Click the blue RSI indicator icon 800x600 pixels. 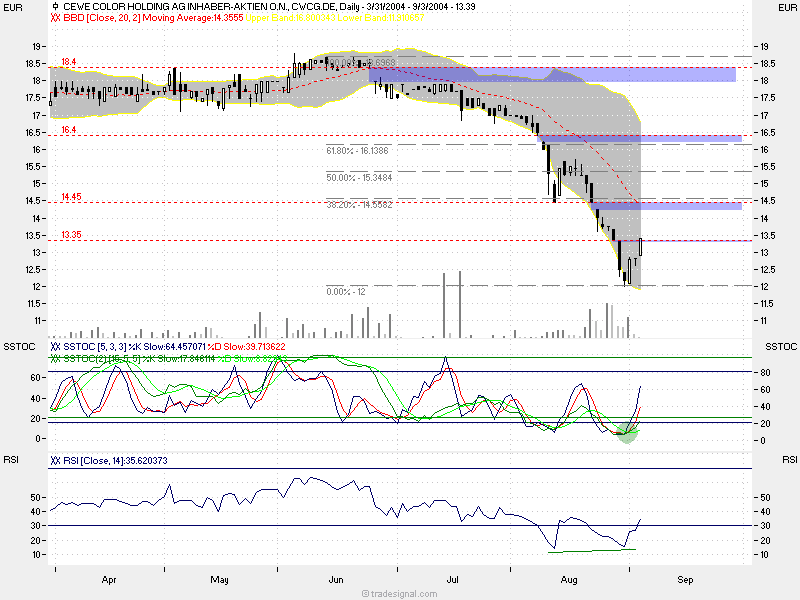tap(56, 461)
